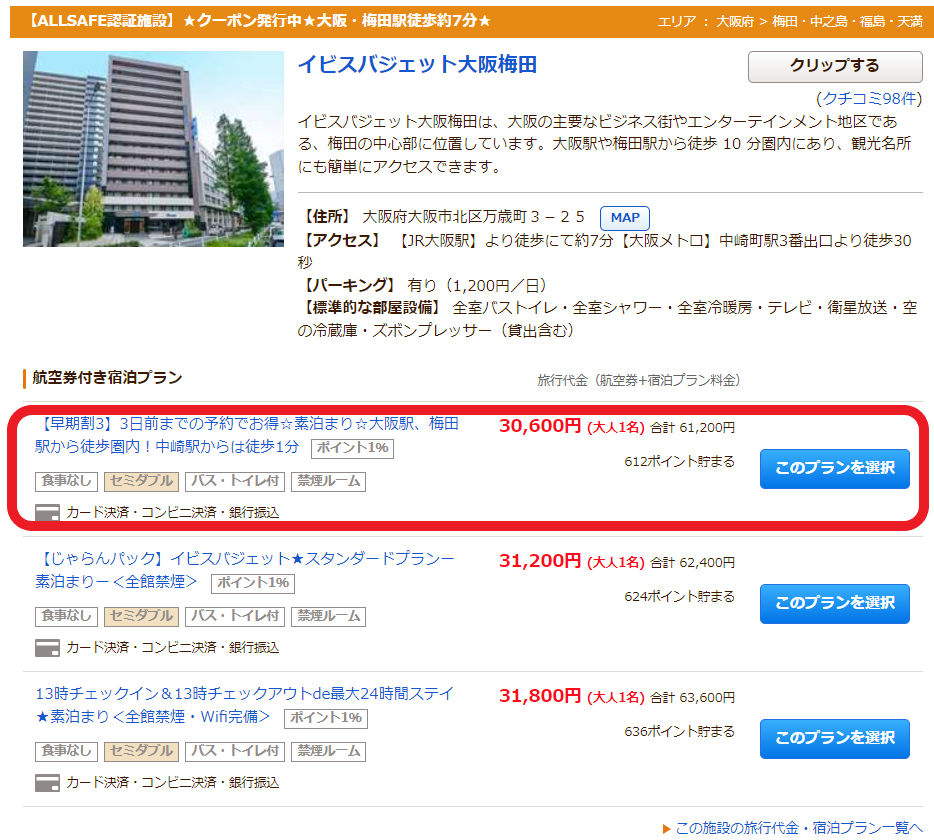934x840 pixels.
Task: Click the 合計 61,200円 total text
Action: coord(692,428)
